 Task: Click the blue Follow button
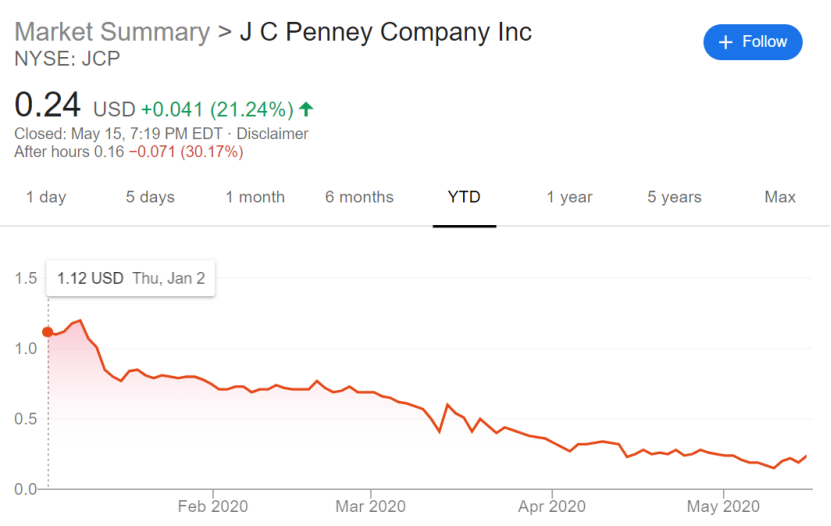(753, 42)
